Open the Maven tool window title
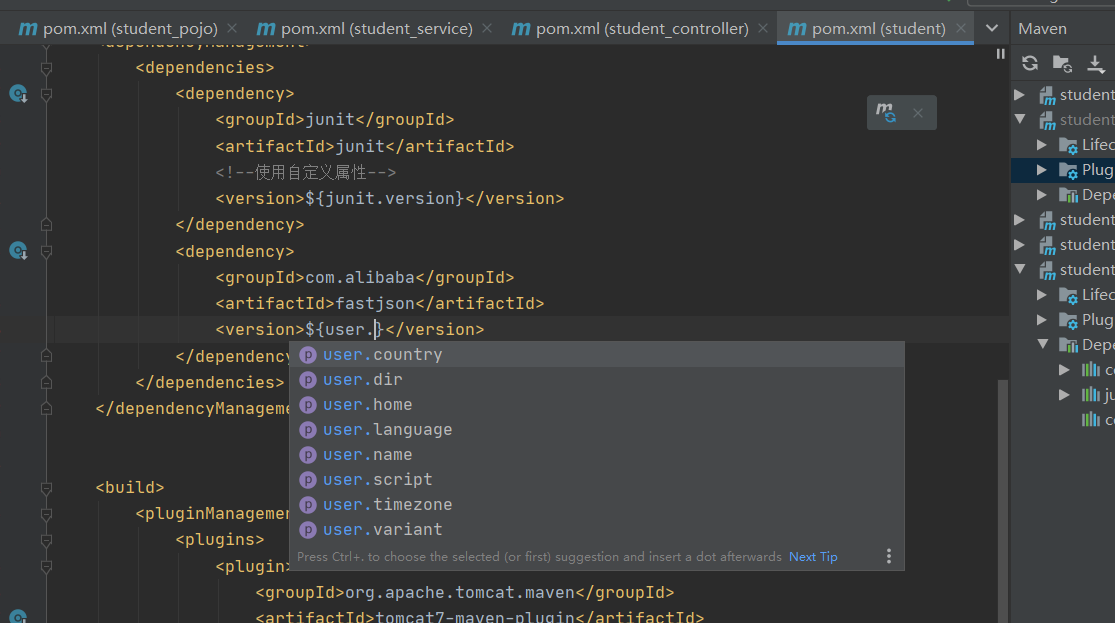Screen dimensions: 1115x623 [1042, 28]
